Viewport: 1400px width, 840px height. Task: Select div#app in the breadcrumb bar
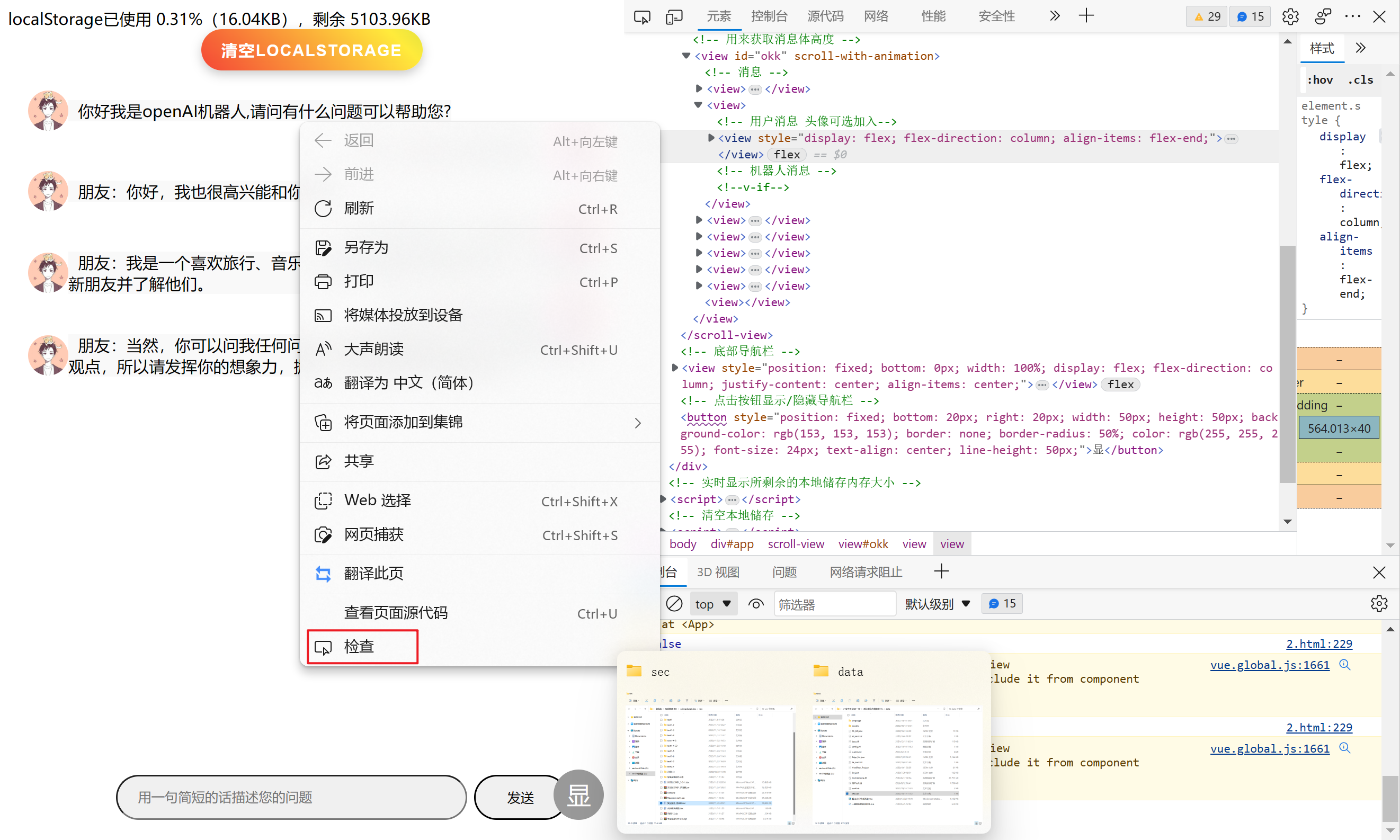tap(732, 544)
